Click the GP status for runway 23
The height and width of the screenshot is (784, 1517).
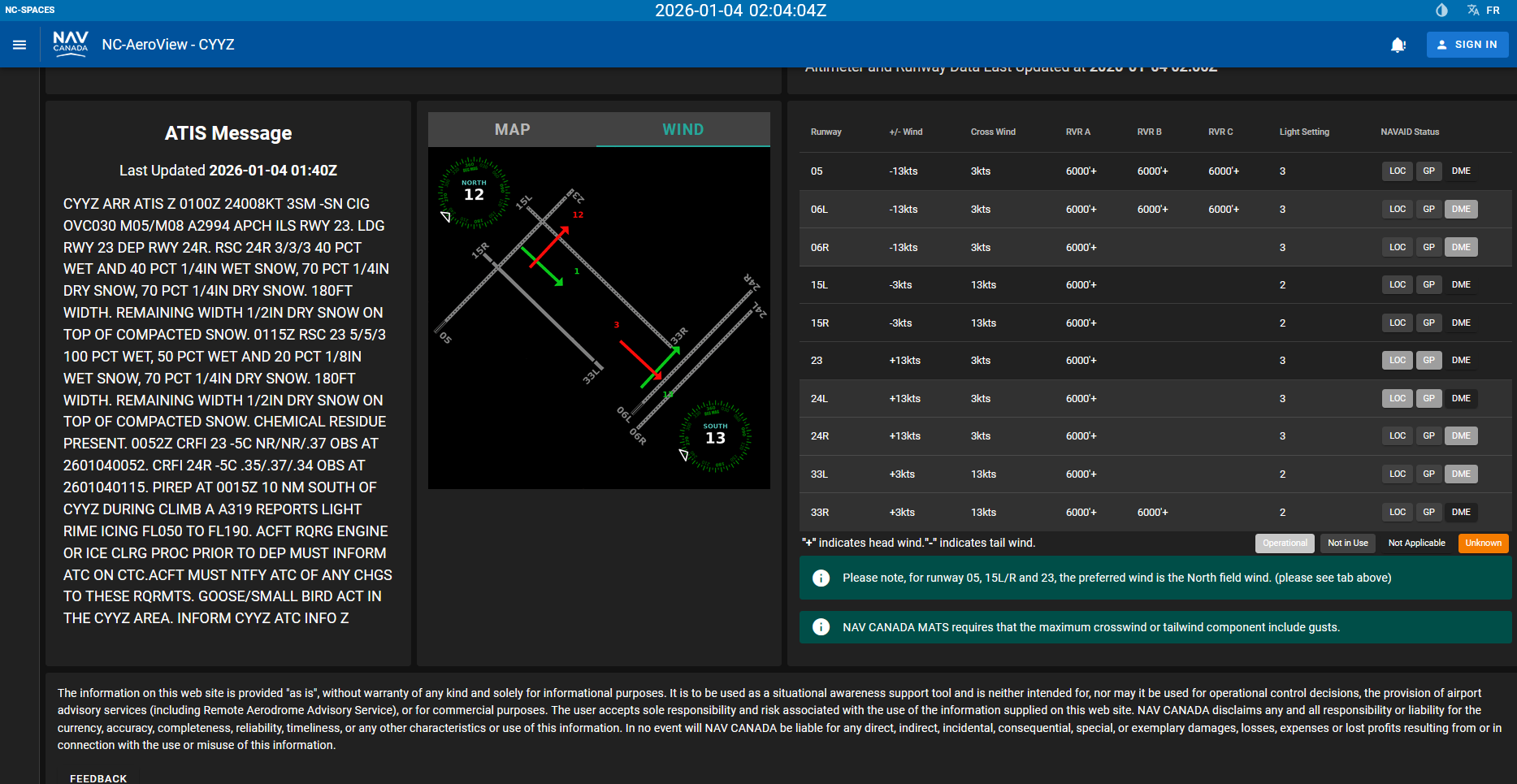click(x=1428, y=361)
